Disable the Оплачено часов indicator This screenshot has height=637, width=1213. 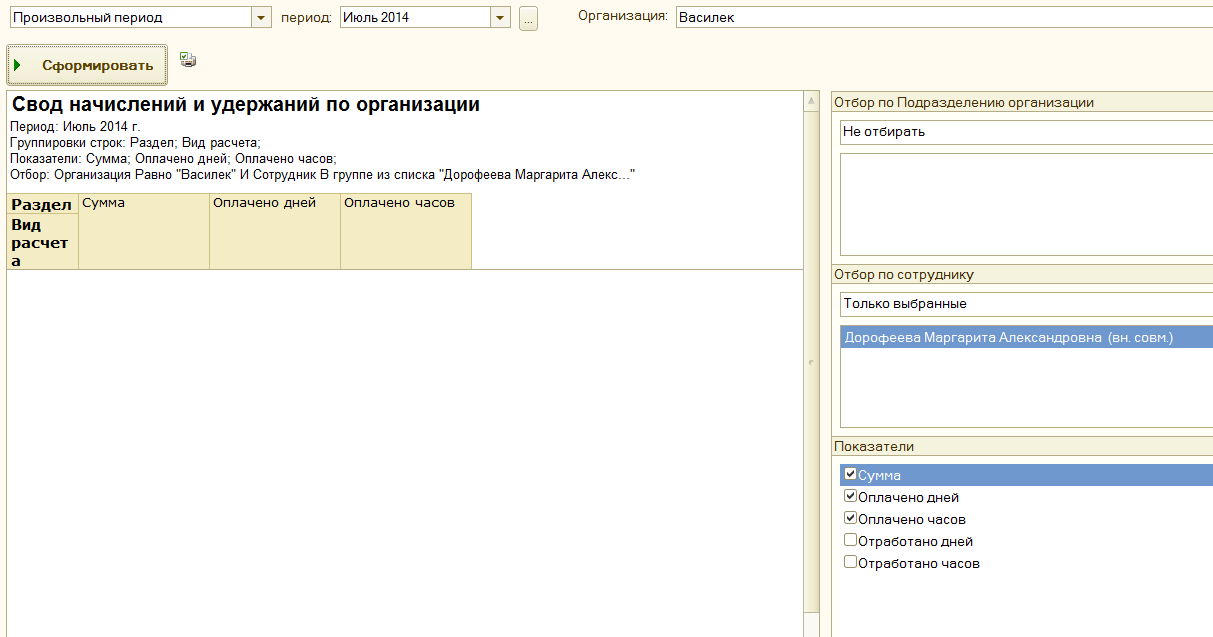click(x=851, y=519)
